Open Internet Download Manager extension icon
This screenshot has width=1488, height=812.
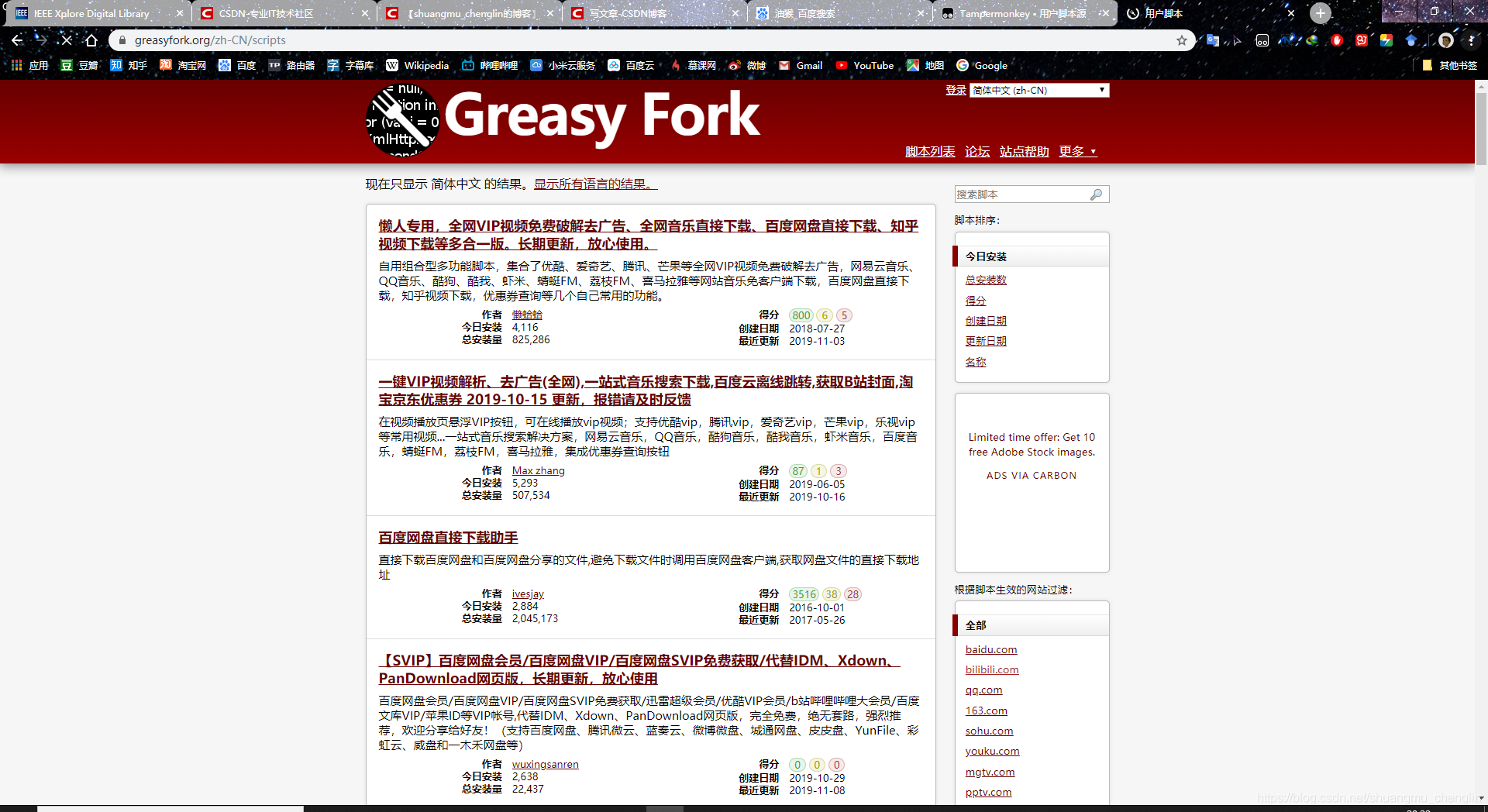click(1312, 40)
